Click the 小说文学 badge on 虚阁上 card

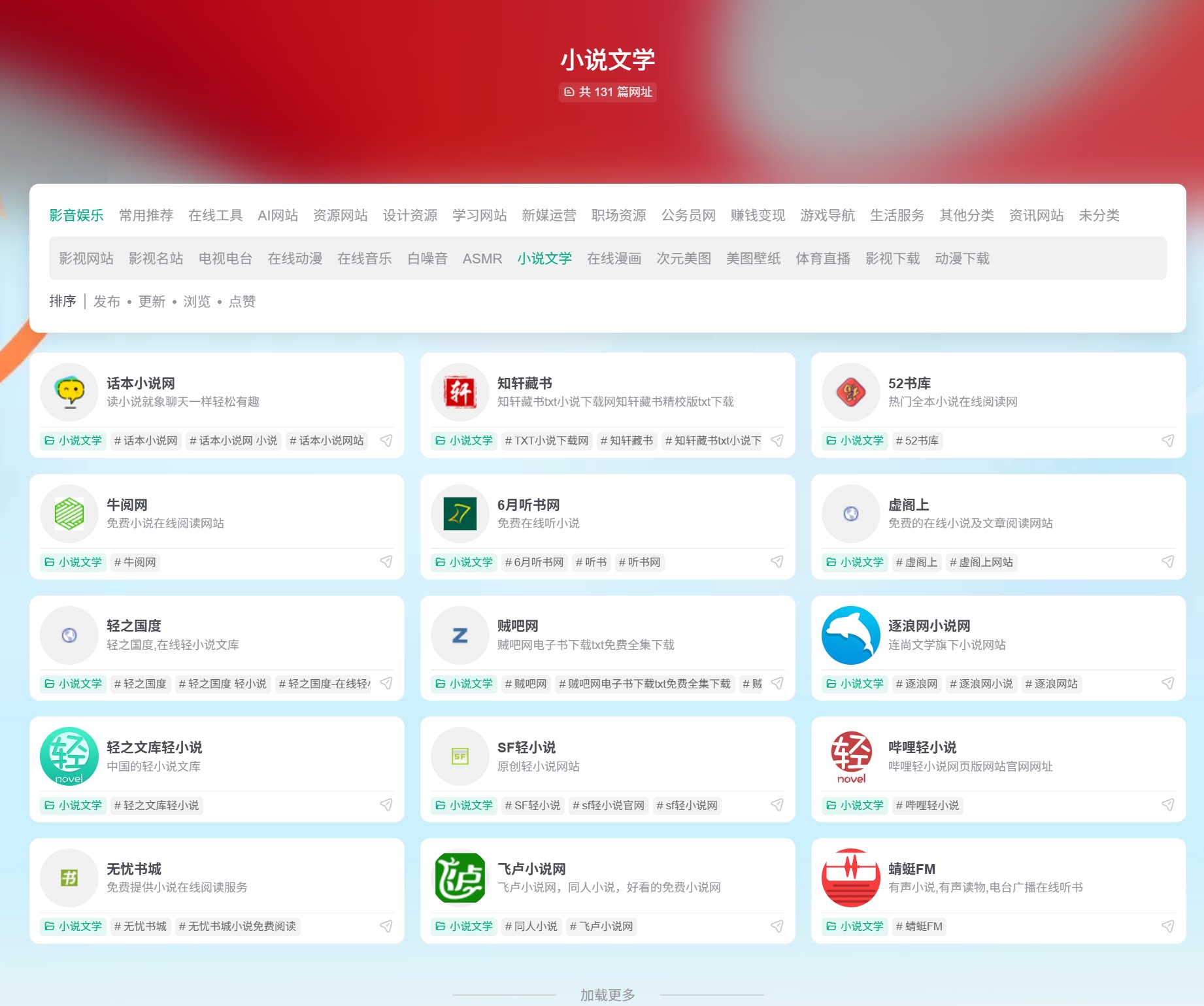(854, 562)
